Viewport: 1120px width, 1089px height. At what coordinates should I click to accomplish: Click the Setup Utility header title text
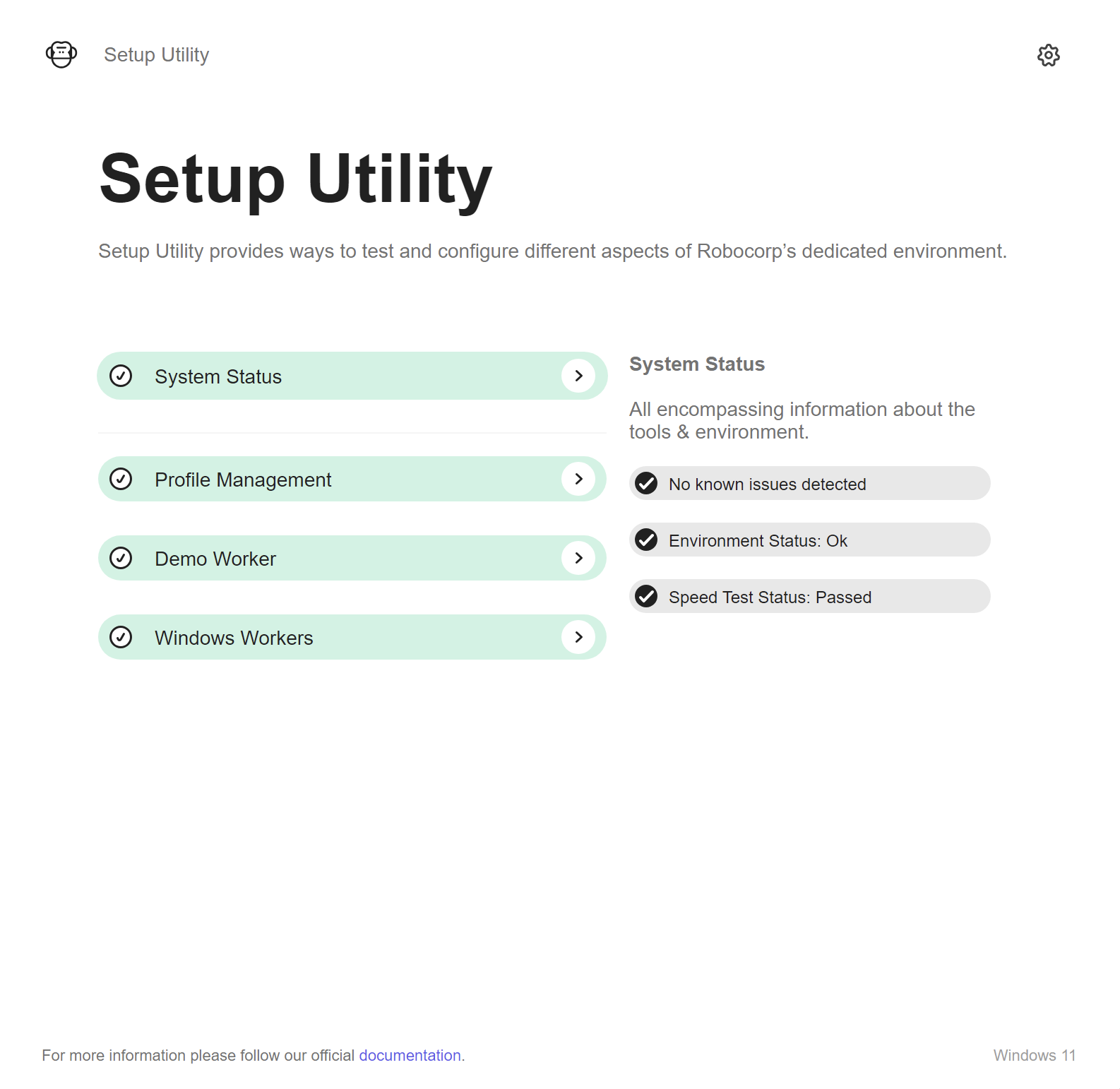click(156, 55)
